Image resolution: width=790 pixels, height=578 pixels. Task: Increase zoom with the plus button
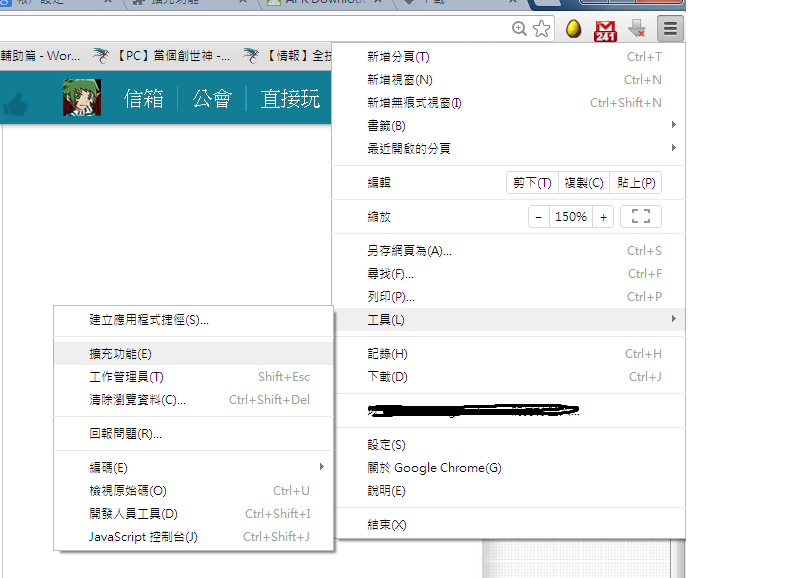[603, 216]
